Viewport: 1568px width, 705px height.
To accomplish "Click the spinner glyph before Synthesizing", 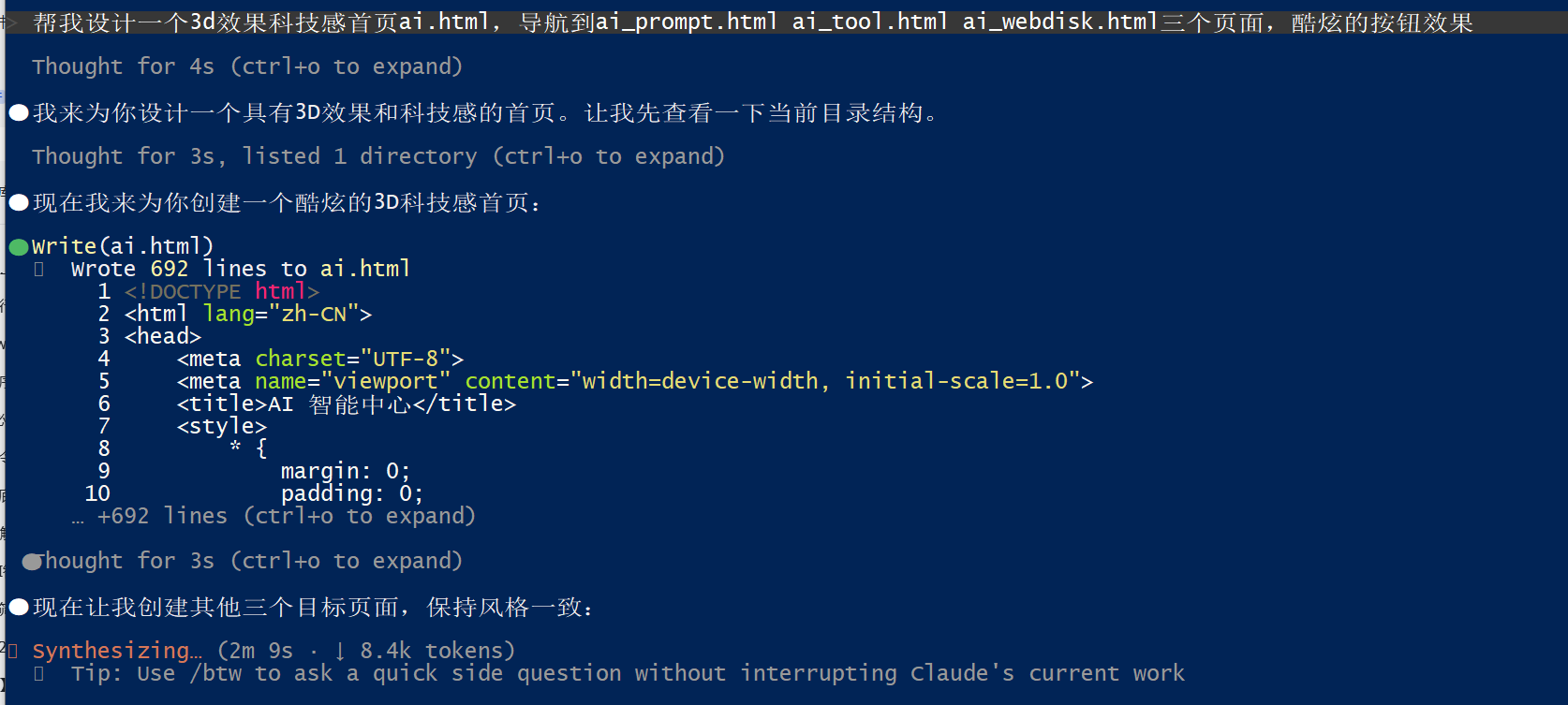I will tap(12, 651).
